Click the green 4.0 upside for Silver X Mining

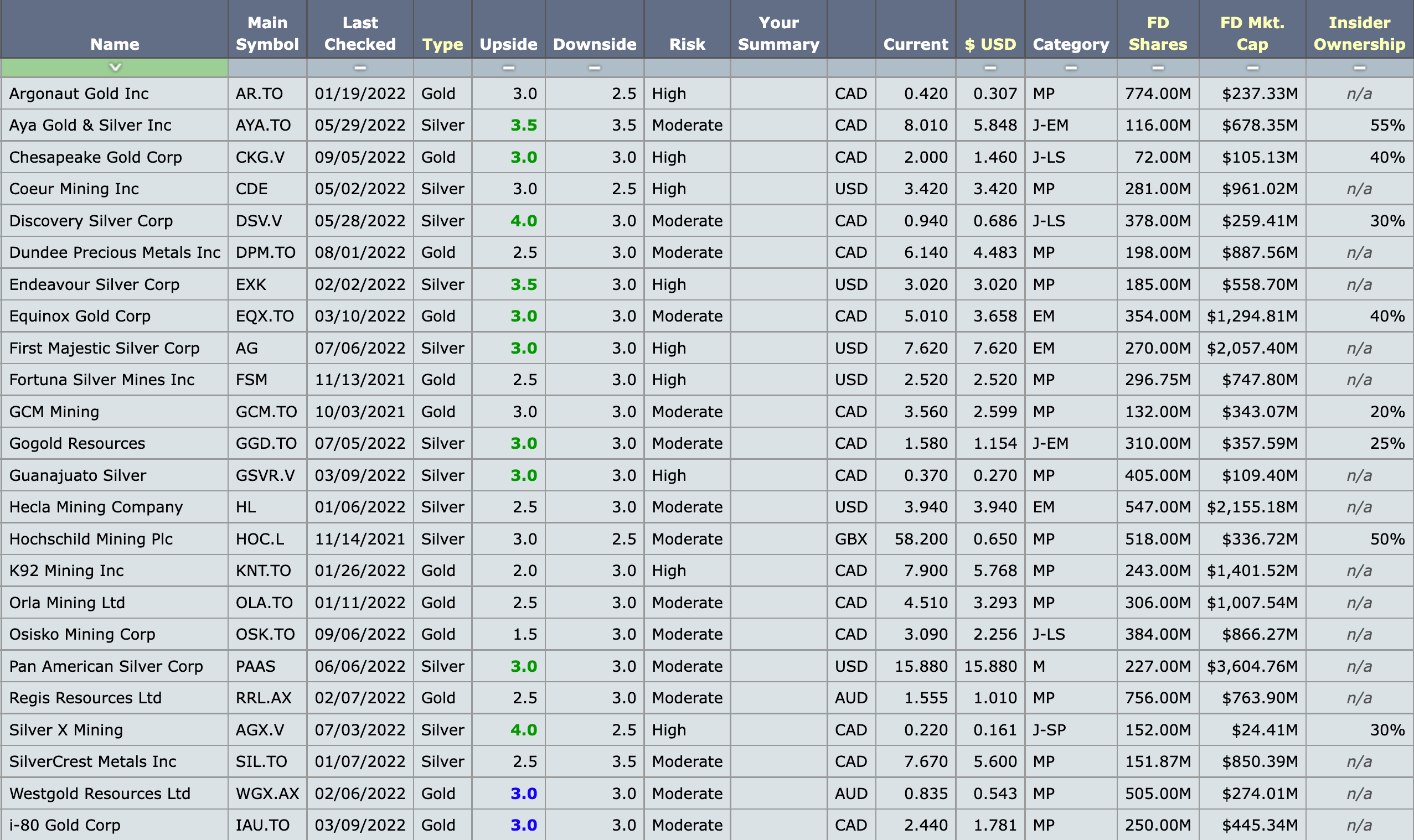[523, 730]
